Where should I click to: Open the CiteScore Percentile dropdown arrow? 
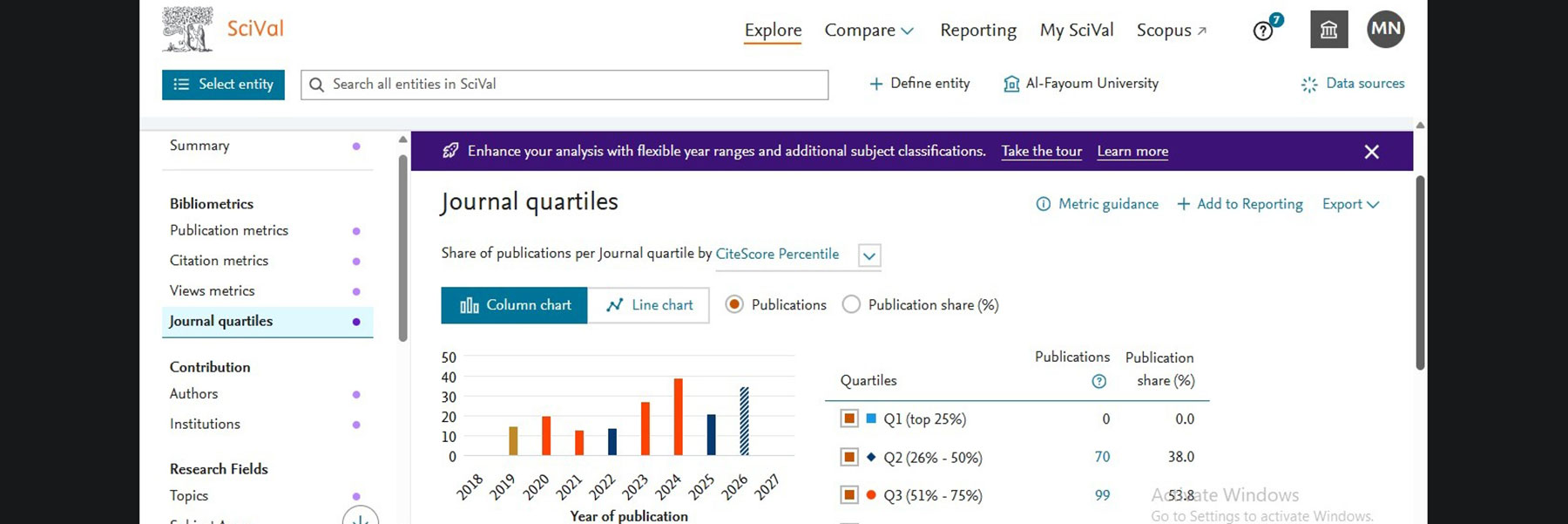pyautogui.click(x=869, y=255)
